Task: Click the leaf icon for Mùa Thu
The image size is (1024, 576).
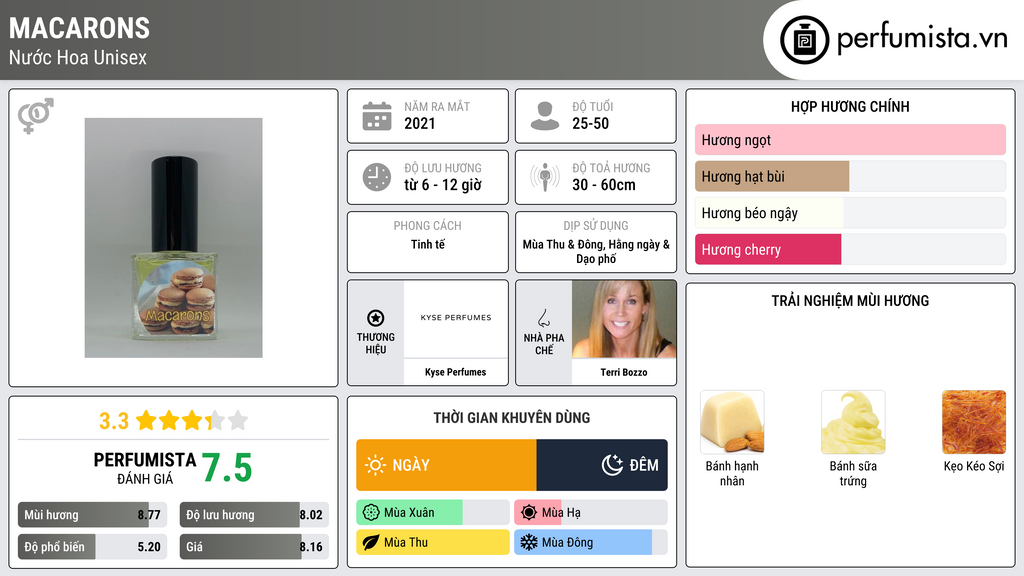Action: point(371,542)
